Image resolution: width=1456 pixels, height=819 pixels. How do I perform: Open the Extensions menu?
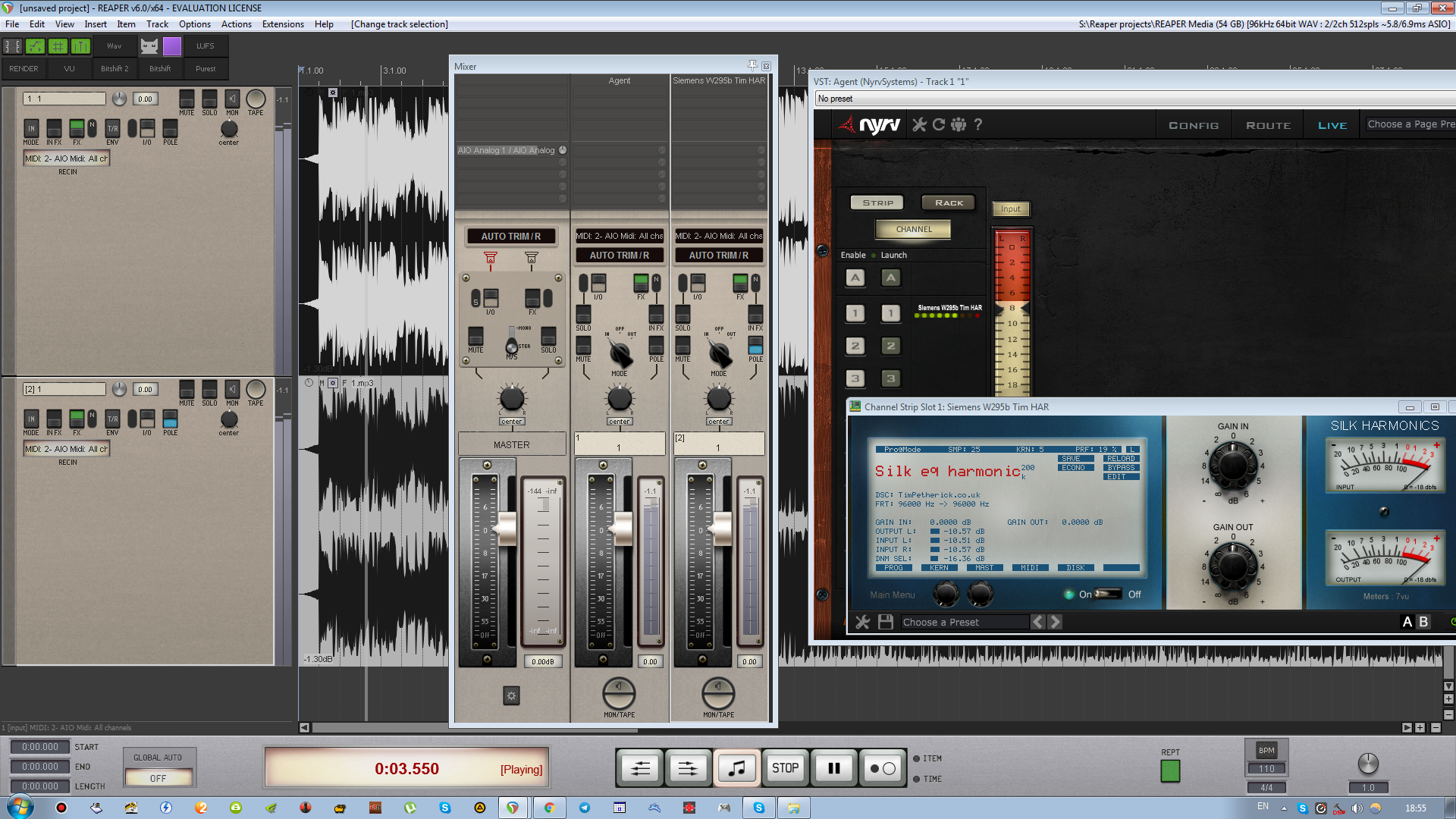283,24
